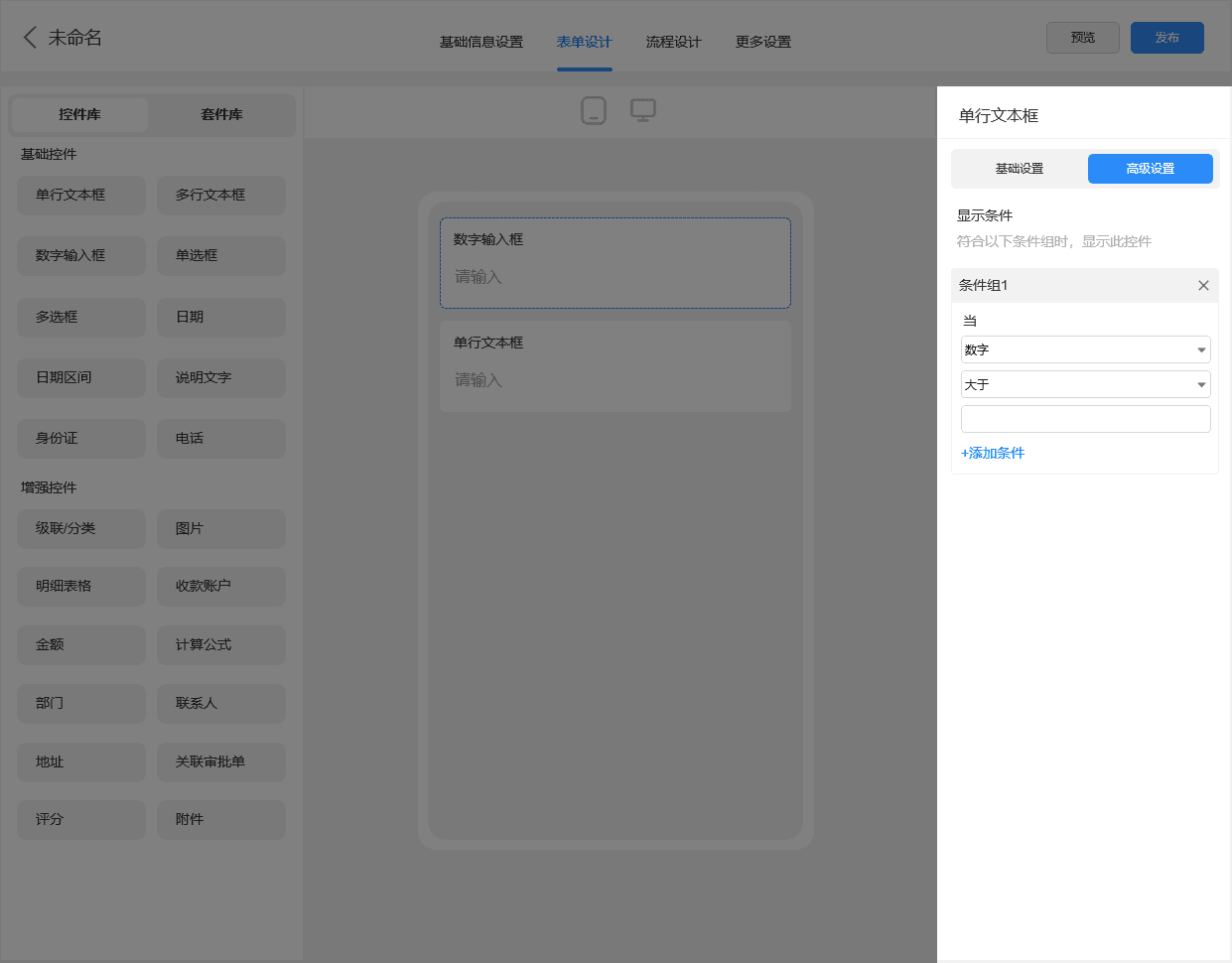Add the 附件 control
1232x963 pixels.
click(x=221, y=820)
